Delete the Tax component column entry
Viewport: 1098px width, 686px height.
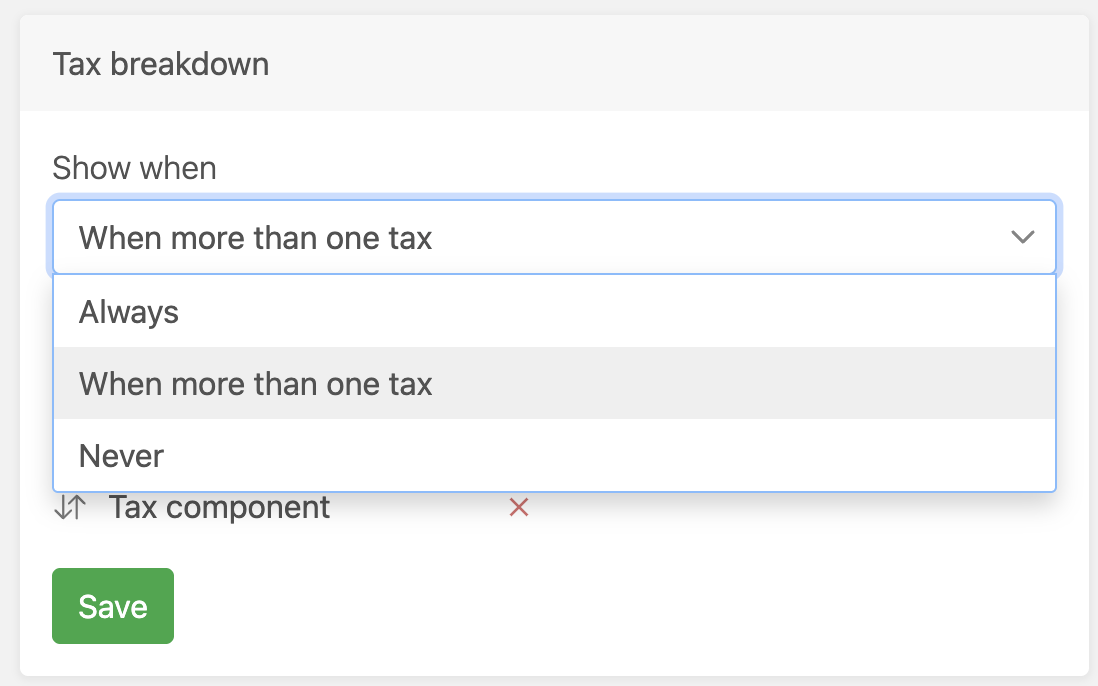point(519,508)
